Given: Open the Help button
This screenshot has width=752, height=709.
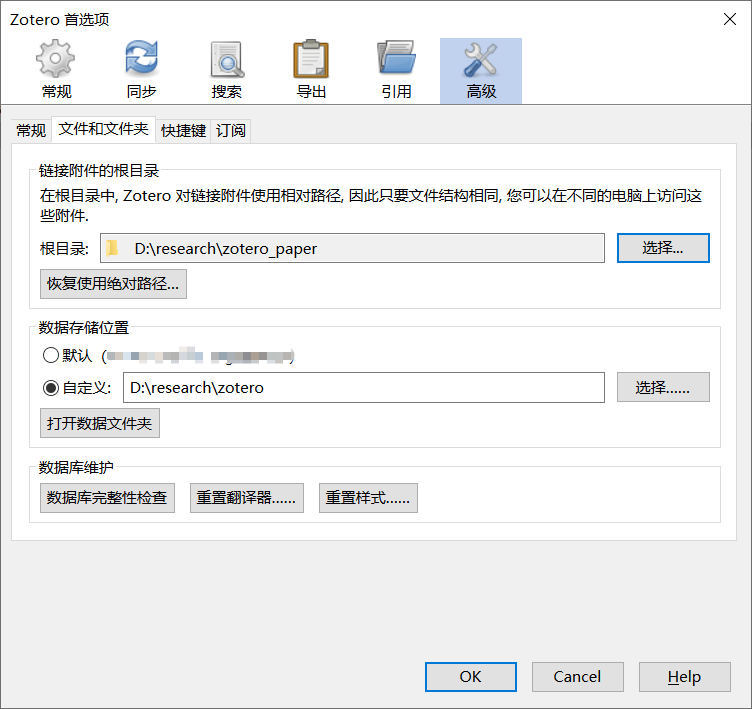Looking at the screenshot, I should coord(684,677).
